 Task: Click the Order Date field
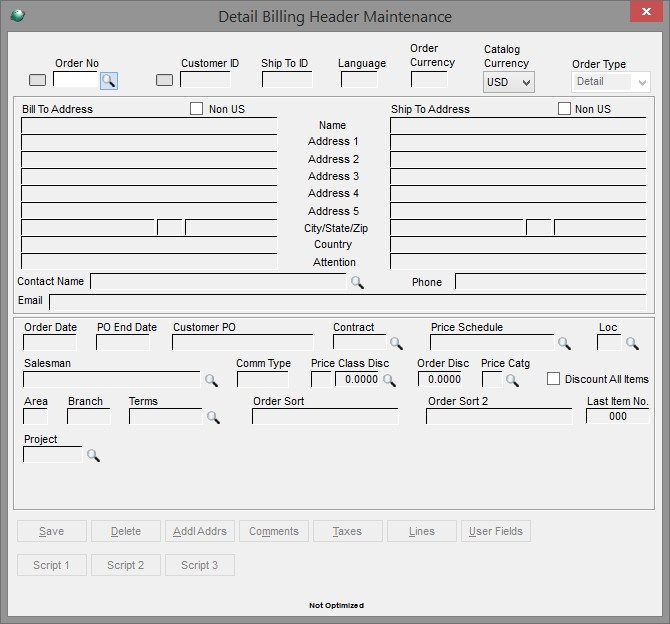pyautogui.click(x=50, y=342)
